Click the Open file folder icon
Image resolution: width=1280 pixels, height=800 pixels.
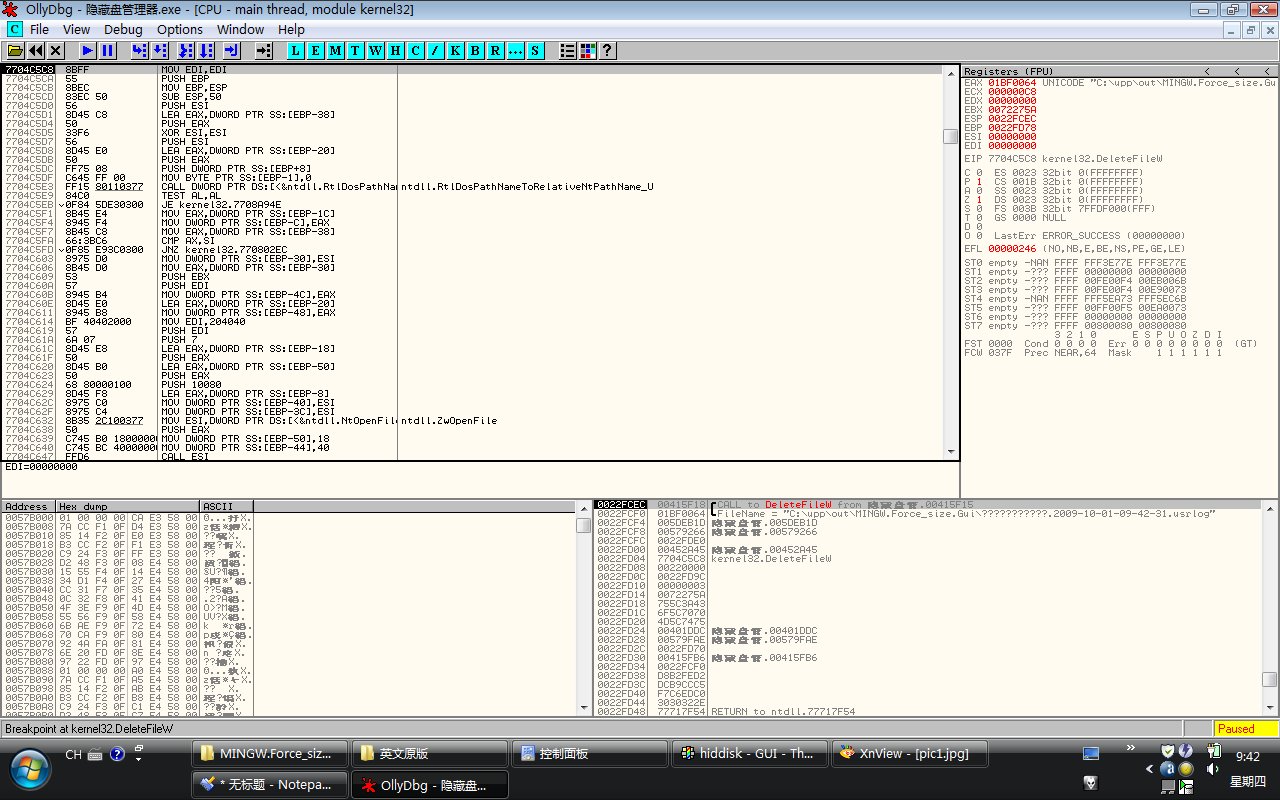(x=16, y=50)
